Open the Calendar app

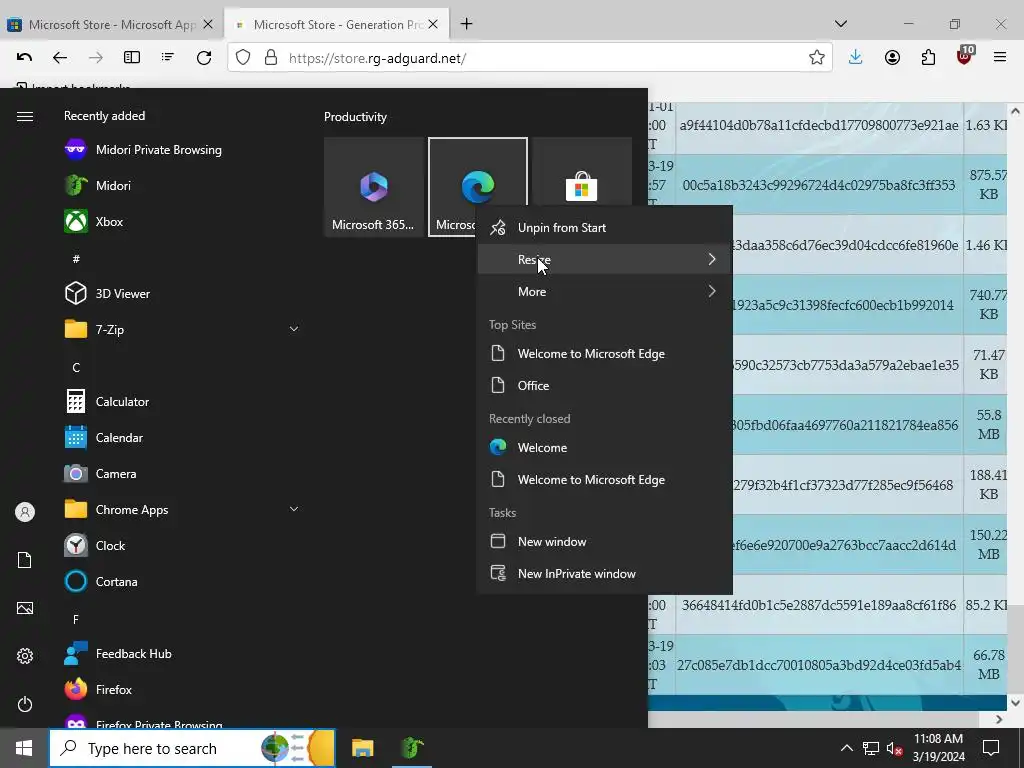(104, 438)
